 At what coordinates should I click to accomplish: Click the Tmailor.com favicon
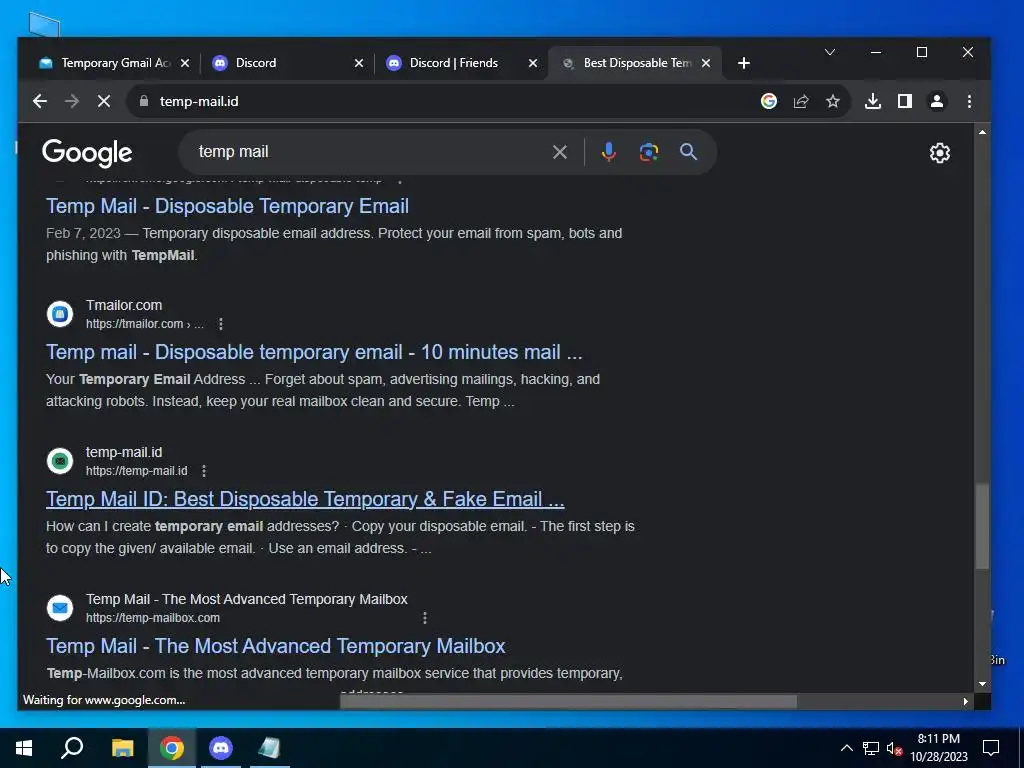tap(60, 314)
